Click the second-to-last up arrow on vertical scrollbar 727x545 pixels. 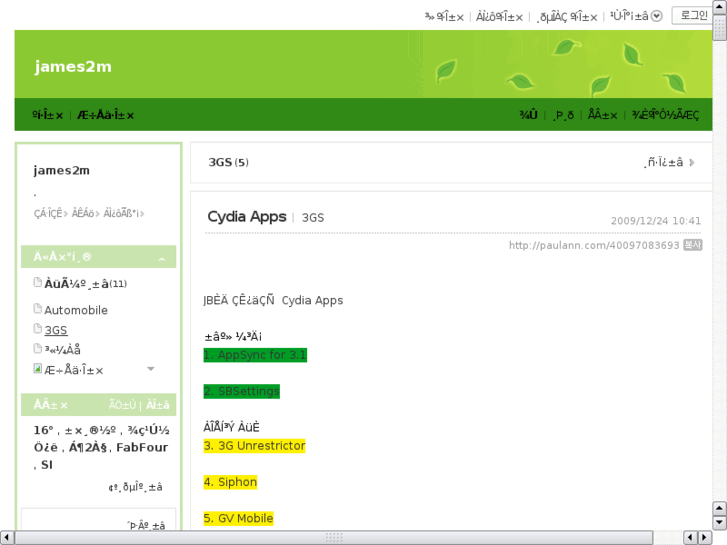click(x=720, y=508)
